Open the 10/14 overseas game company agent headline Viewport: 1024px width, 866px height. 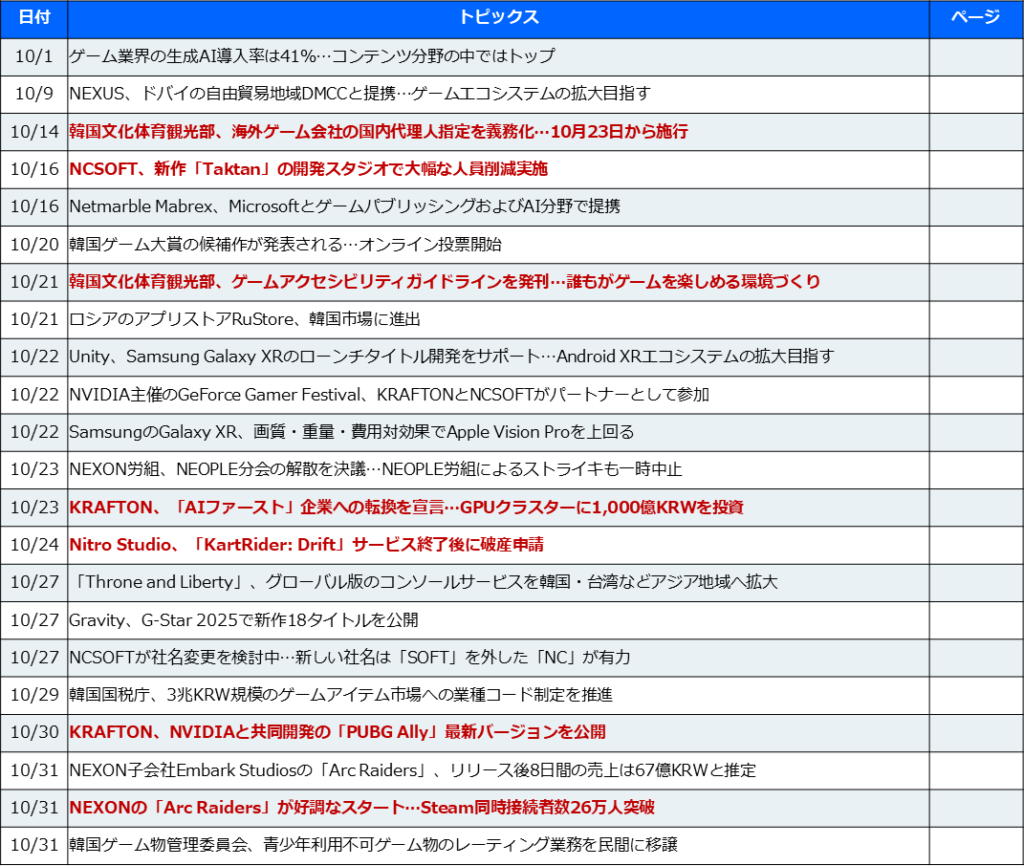378,131
